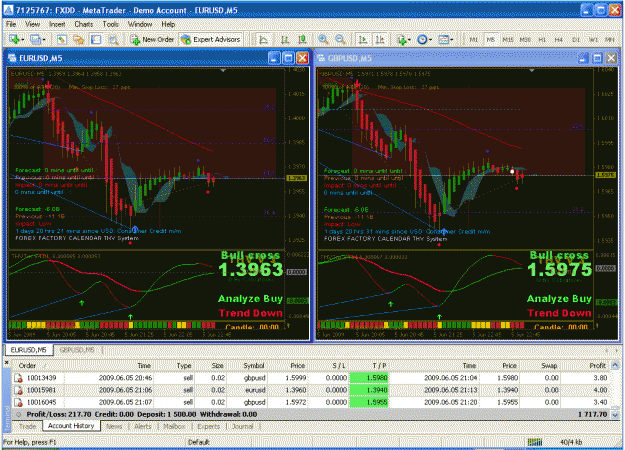Switch to the EURUSD,M5 chart tab
This screenshot has height=450, width=625.
point(28,350)
